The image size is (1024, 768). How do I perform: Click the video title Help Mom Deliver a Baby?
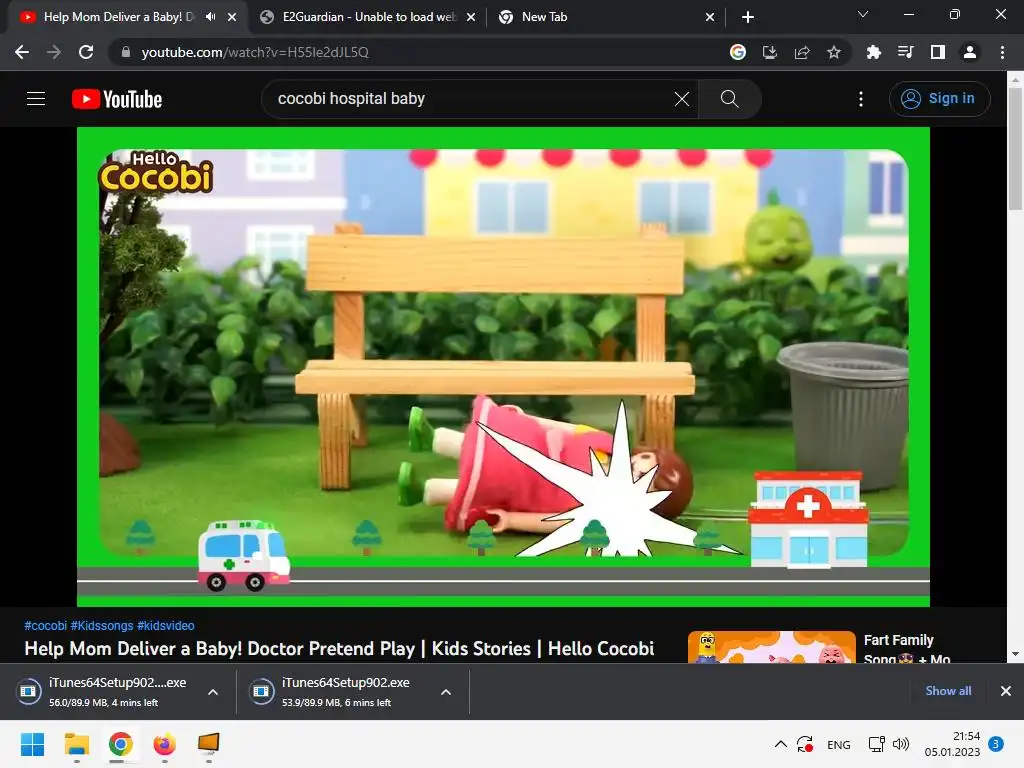click(x=339, y=648)
